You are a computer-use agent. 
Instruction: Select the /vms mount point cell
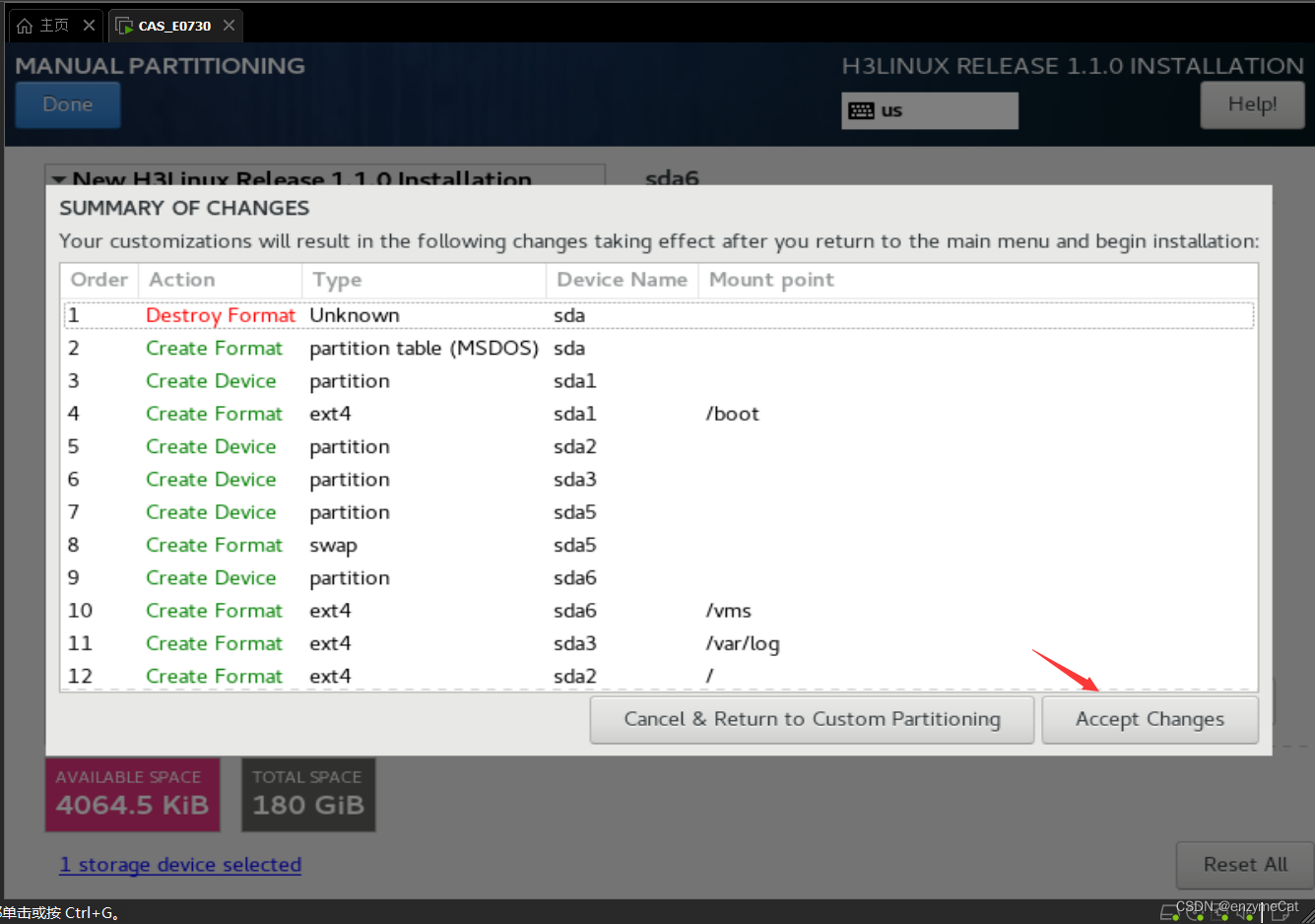coord(729,611)
